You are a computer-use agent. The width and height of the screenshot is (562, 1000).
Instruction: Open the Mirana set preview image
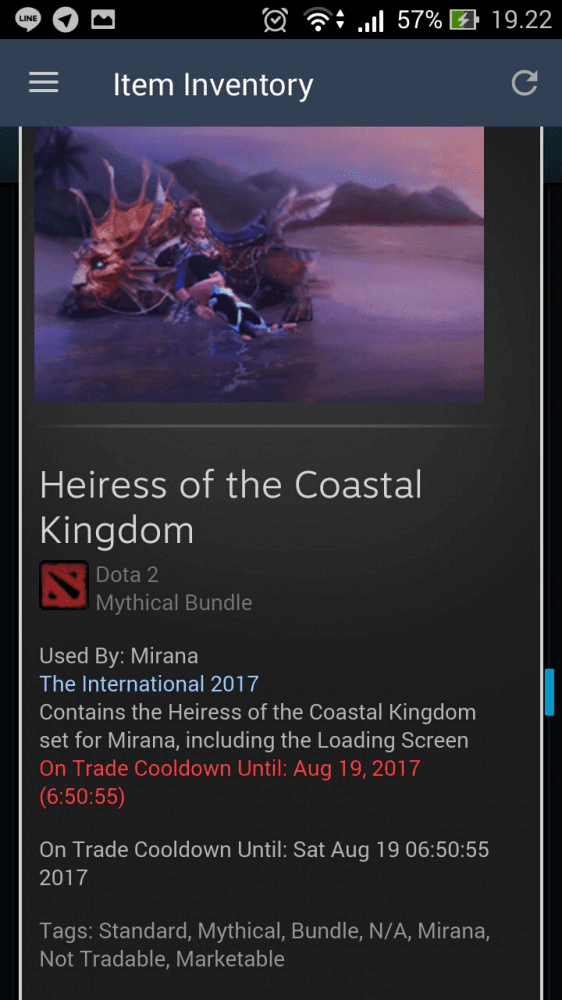pos(259,264)
